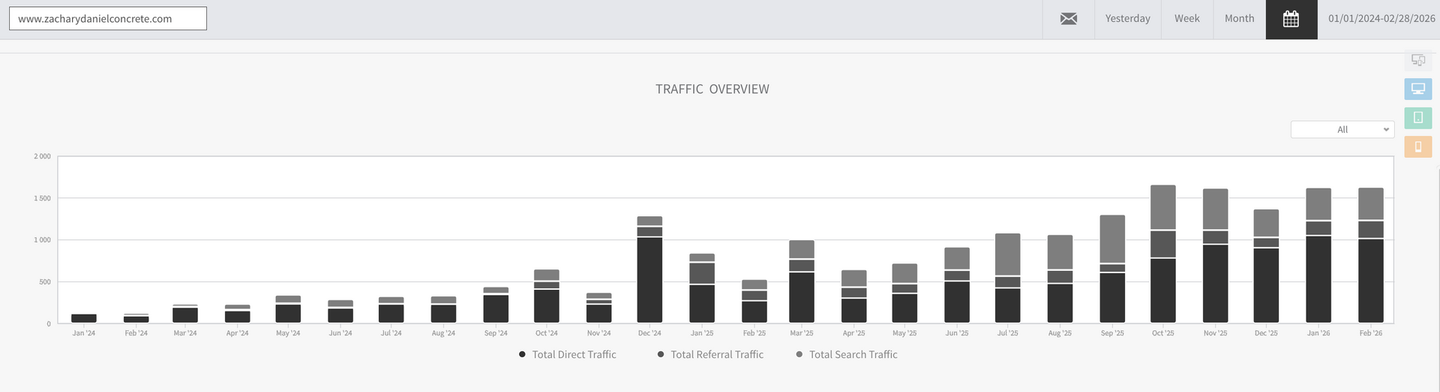Filter by tablet device icon
1440x392 pixels.
pyautogui.click(x=1418, y=118)
